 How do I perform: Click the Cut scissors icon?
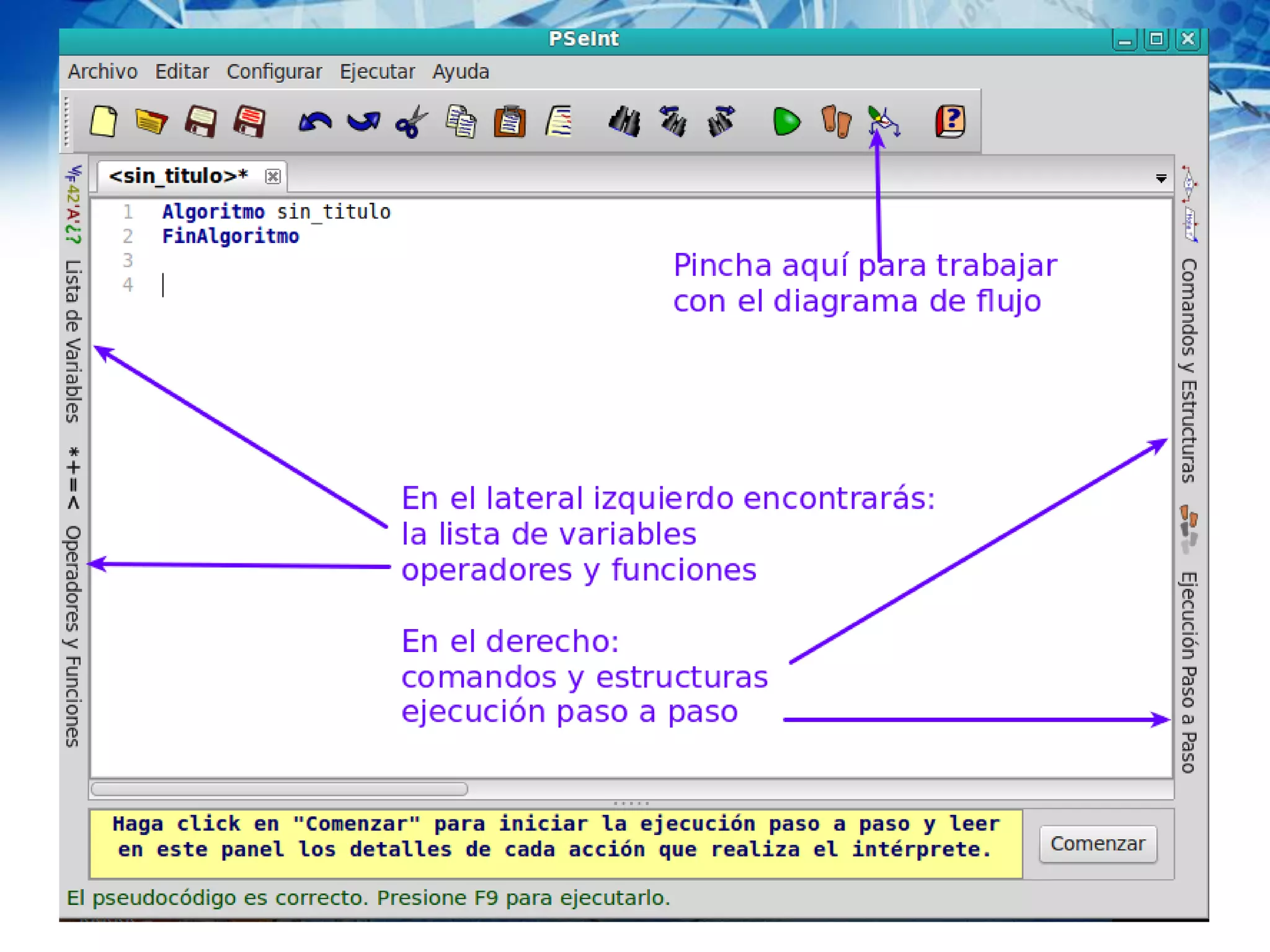[x=411, y=121]
